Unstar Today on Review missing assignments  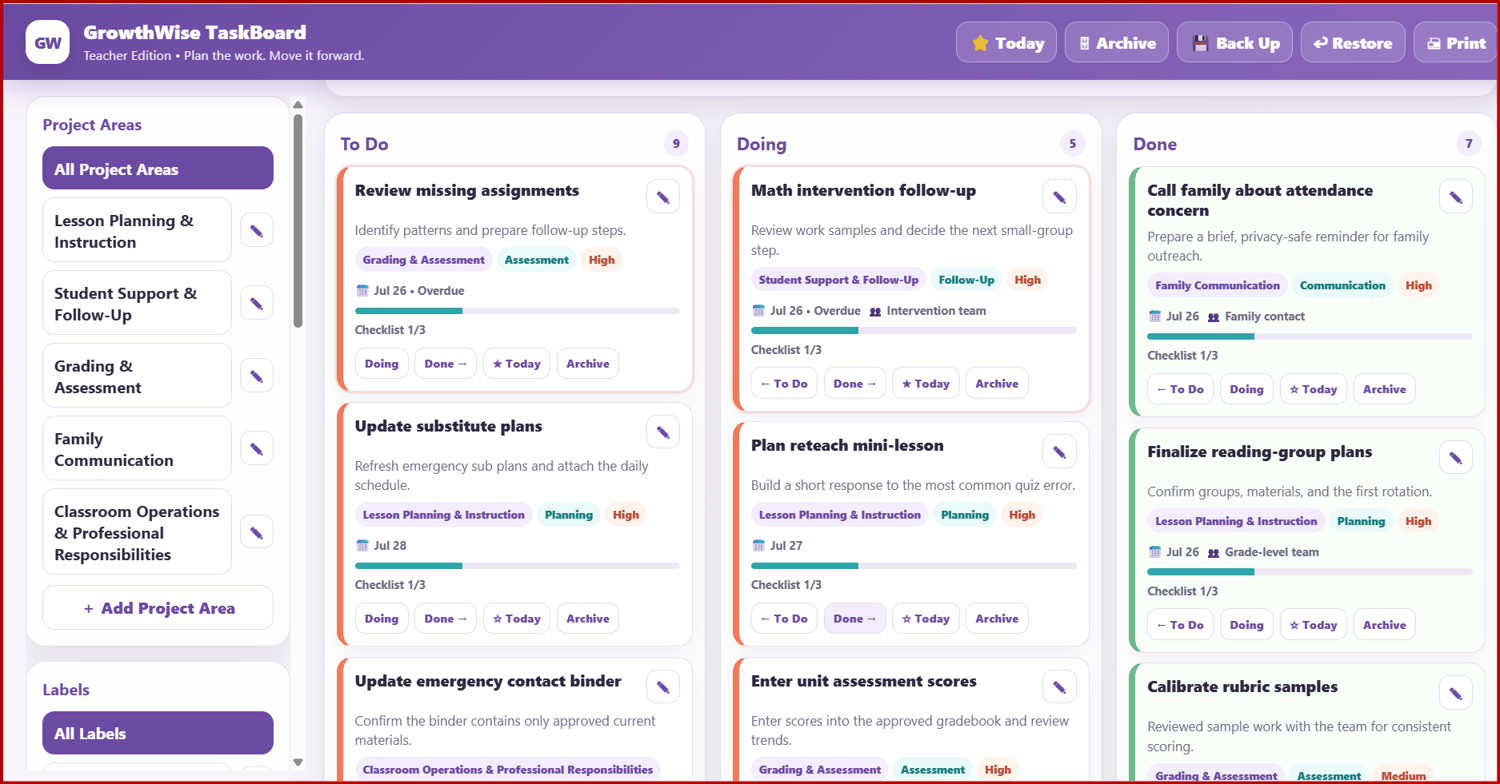(517, 364)
